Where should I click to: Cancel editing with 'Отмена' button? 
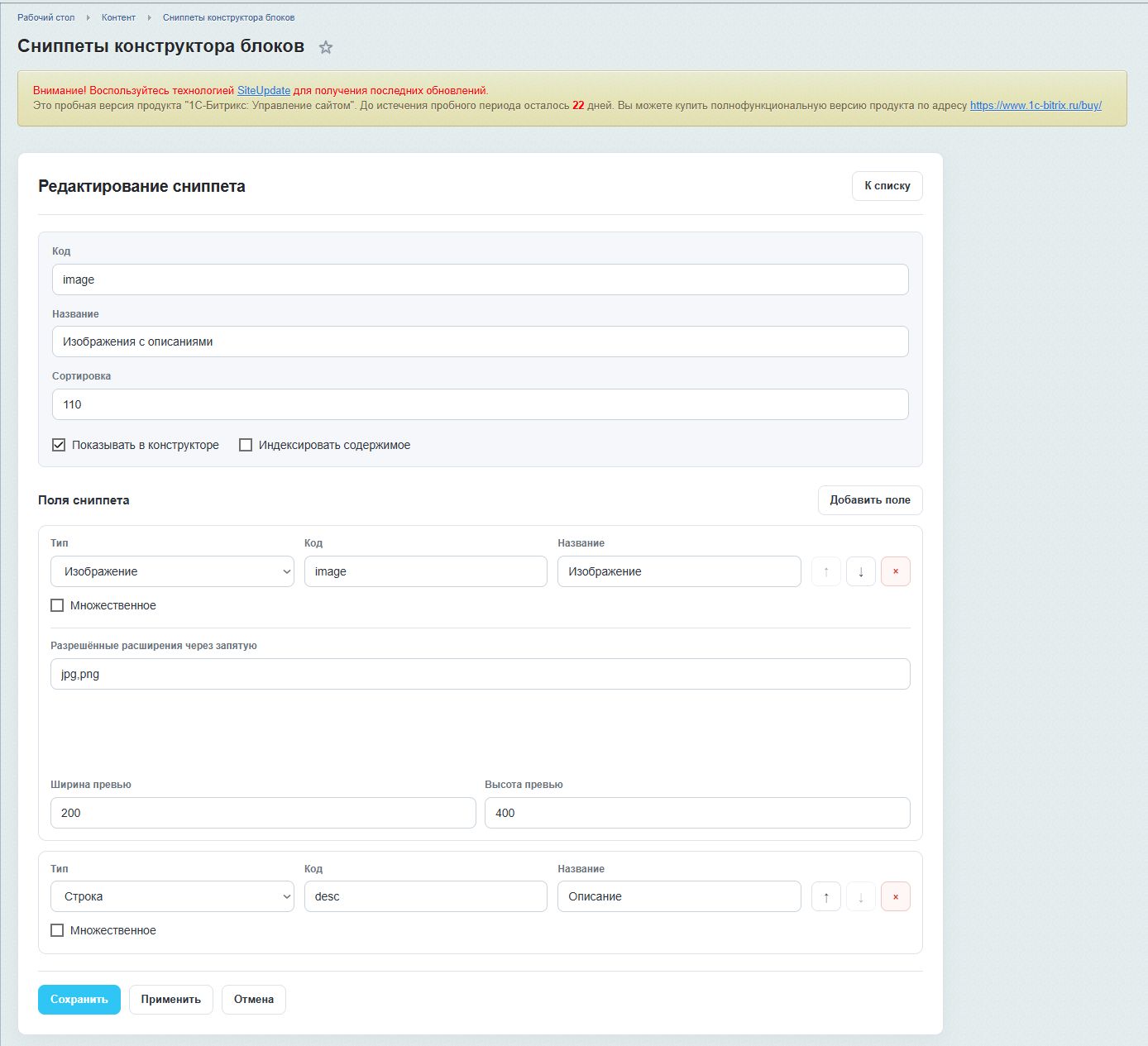[x=254, y=1000]
